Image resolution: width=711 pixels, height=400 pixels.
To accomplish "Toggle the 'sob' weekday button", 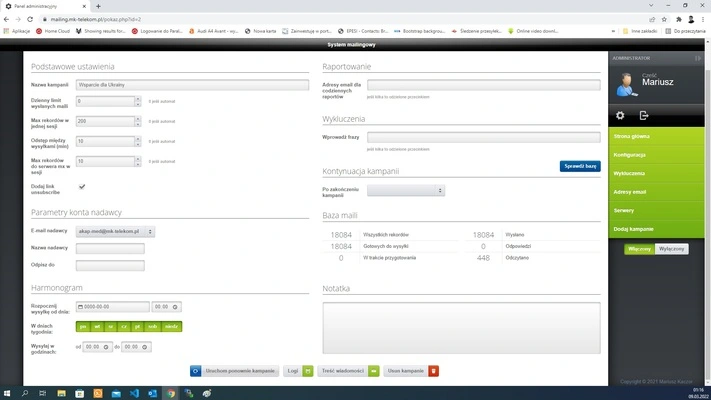I will [x=152, y=327].
